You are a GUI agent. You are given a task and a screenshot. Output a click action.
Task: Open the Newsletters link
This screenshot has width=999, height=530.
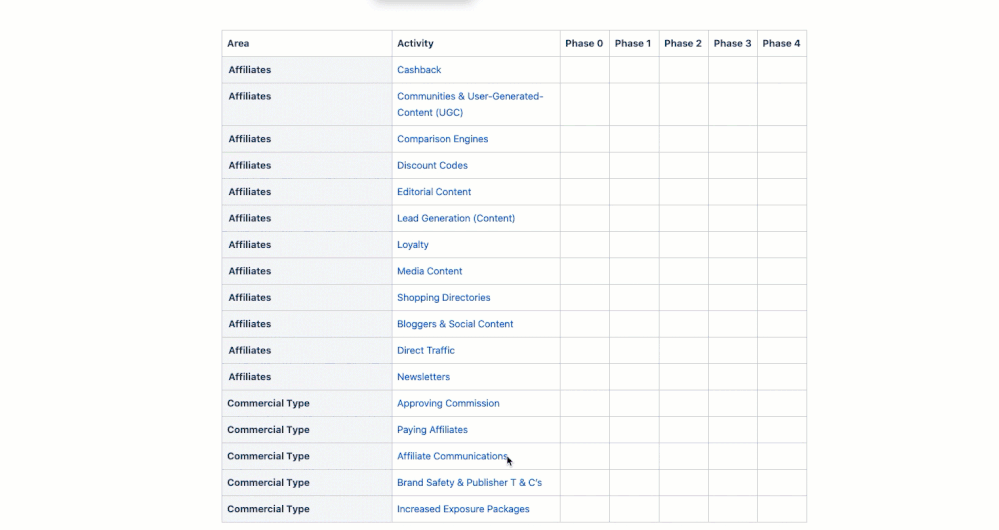(x=423, y=376)
